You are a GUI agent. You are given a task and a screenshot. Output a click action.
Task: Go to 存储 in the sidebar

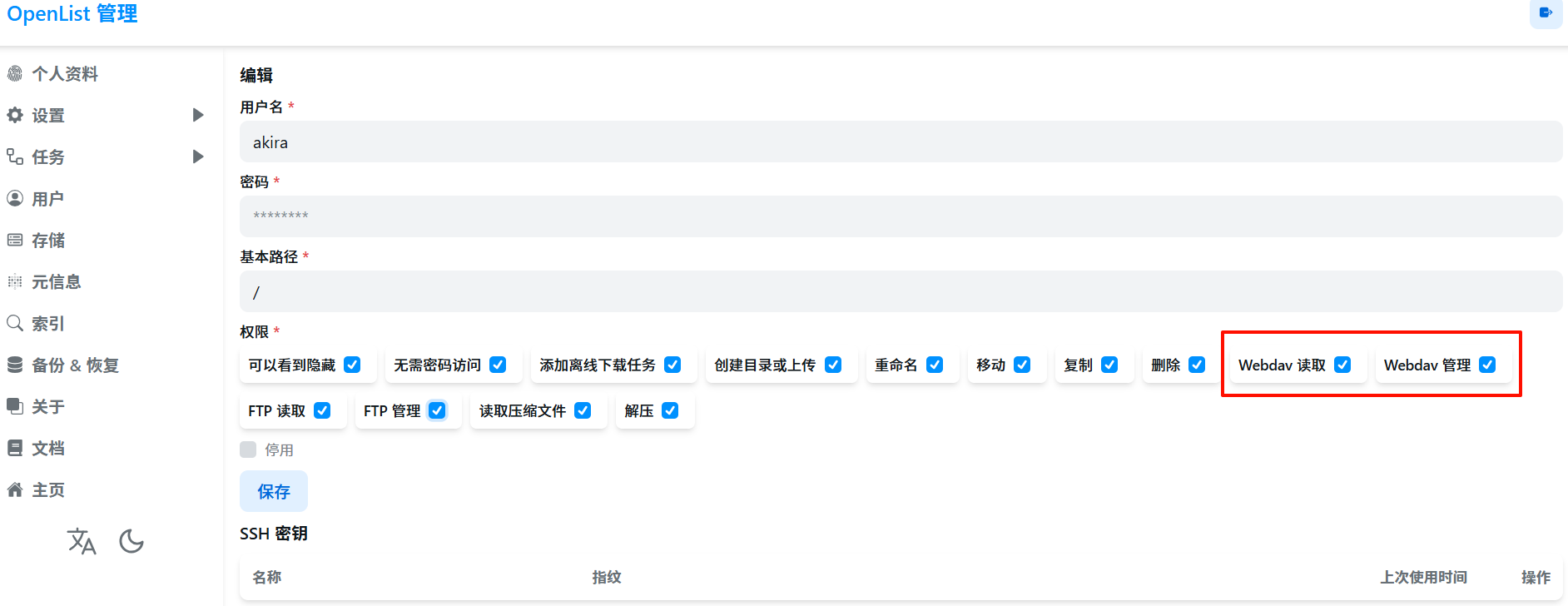click(48, 241)
